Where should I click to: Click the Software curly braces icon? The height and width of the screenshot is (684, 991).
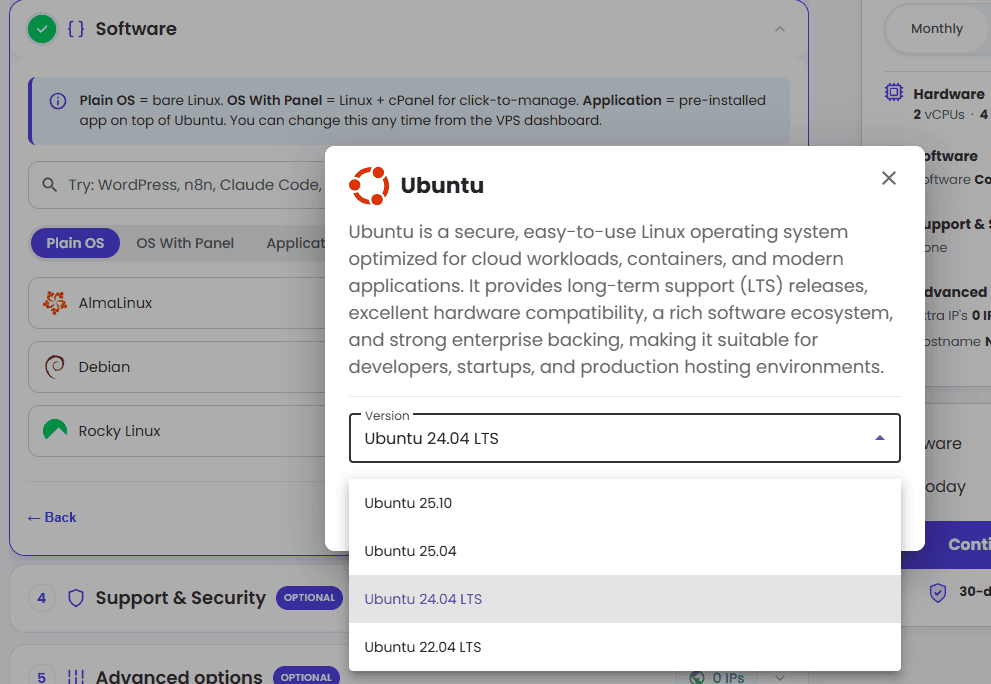[76, 29]
